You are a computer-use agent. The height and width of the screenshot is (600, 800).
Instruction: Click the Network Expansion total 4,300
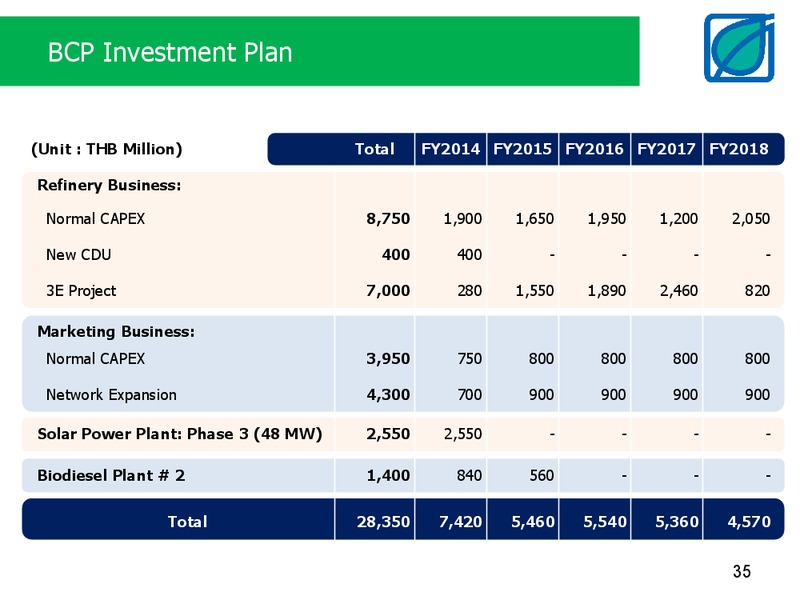[x=388, y=395]
